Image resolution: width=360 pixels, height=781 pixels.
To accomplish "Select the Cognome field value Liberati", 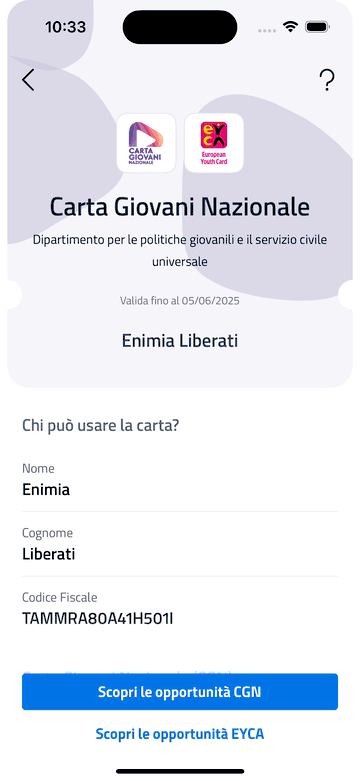I will [49, 554].
